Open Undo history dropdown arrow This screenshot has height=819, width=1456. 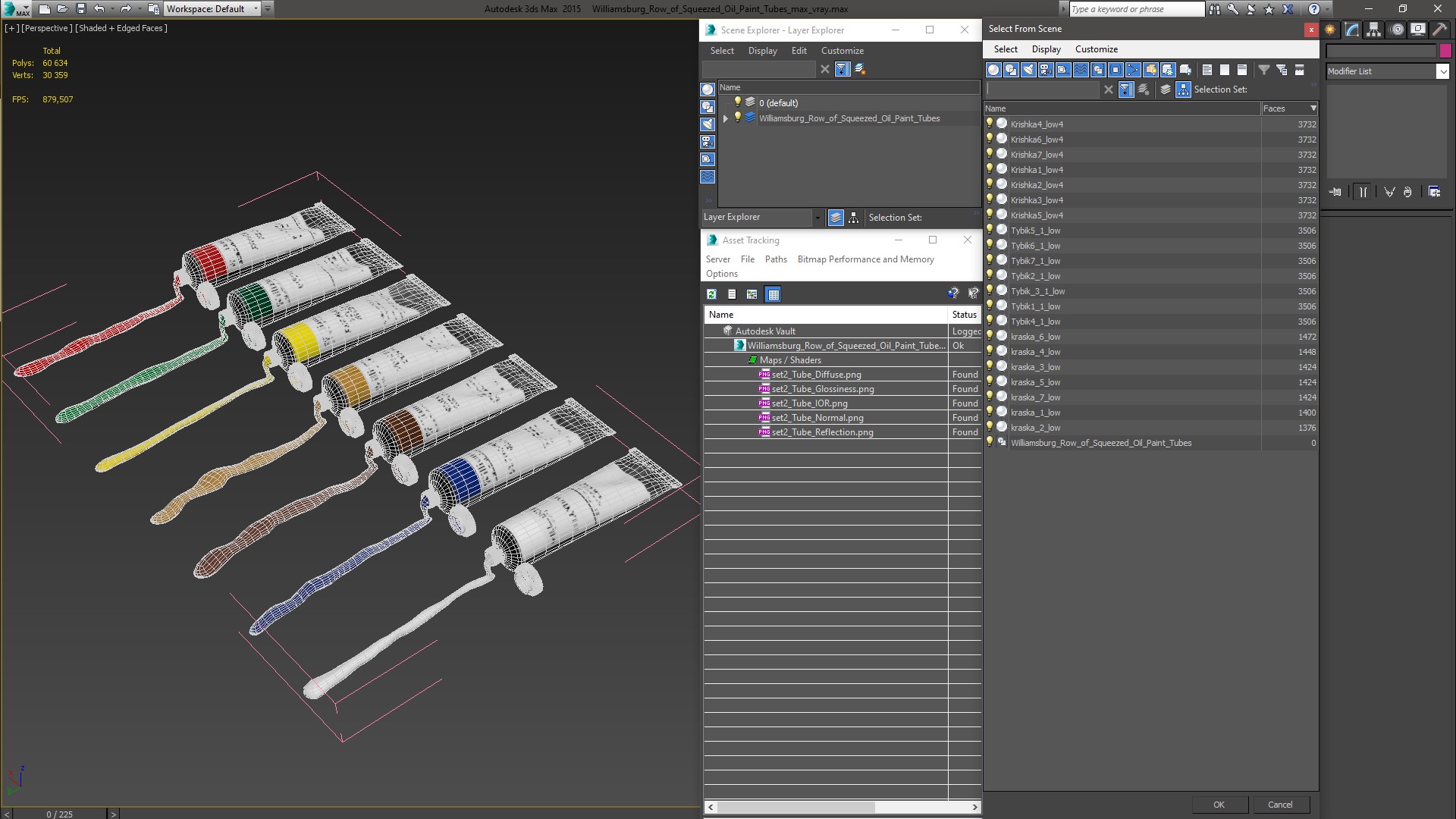click(112, 9)
